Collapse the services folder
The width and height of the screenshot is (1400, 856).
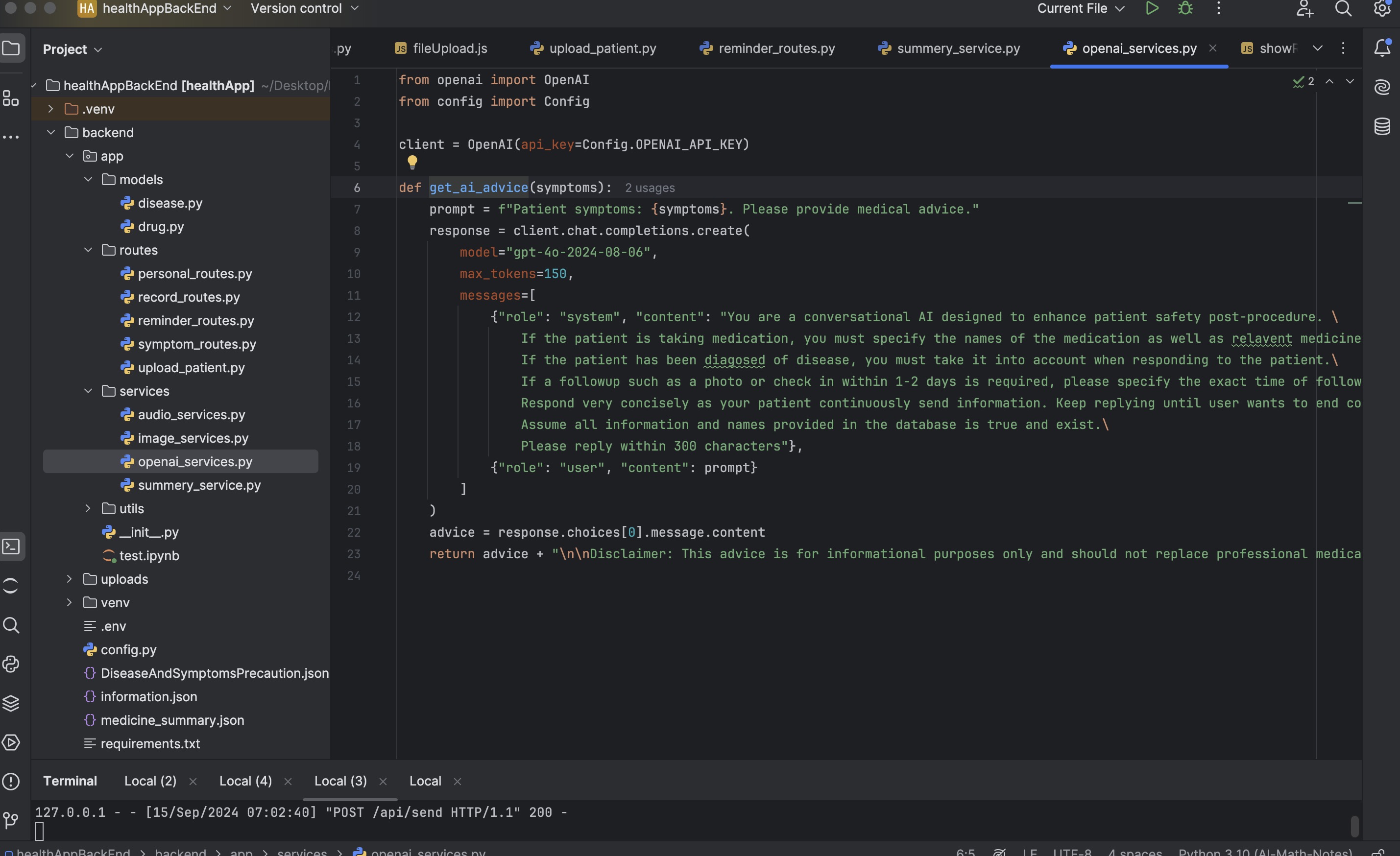tap(88, 391)
